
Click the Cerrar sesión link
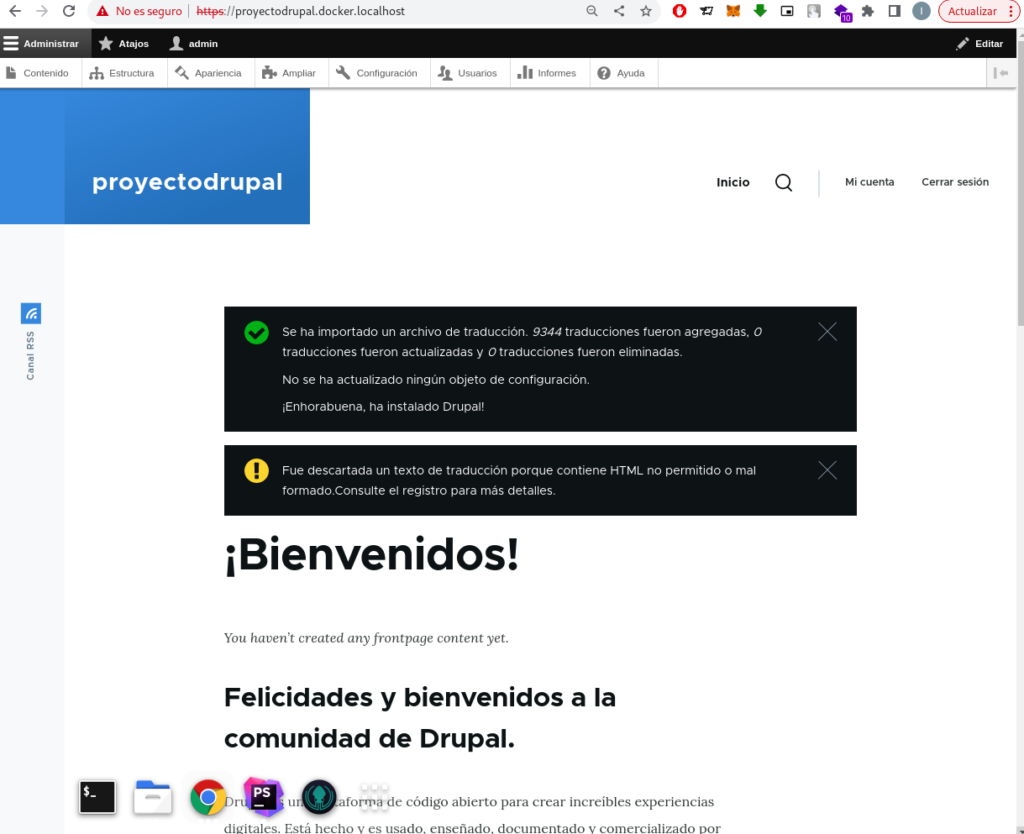[x=955, y=182]
